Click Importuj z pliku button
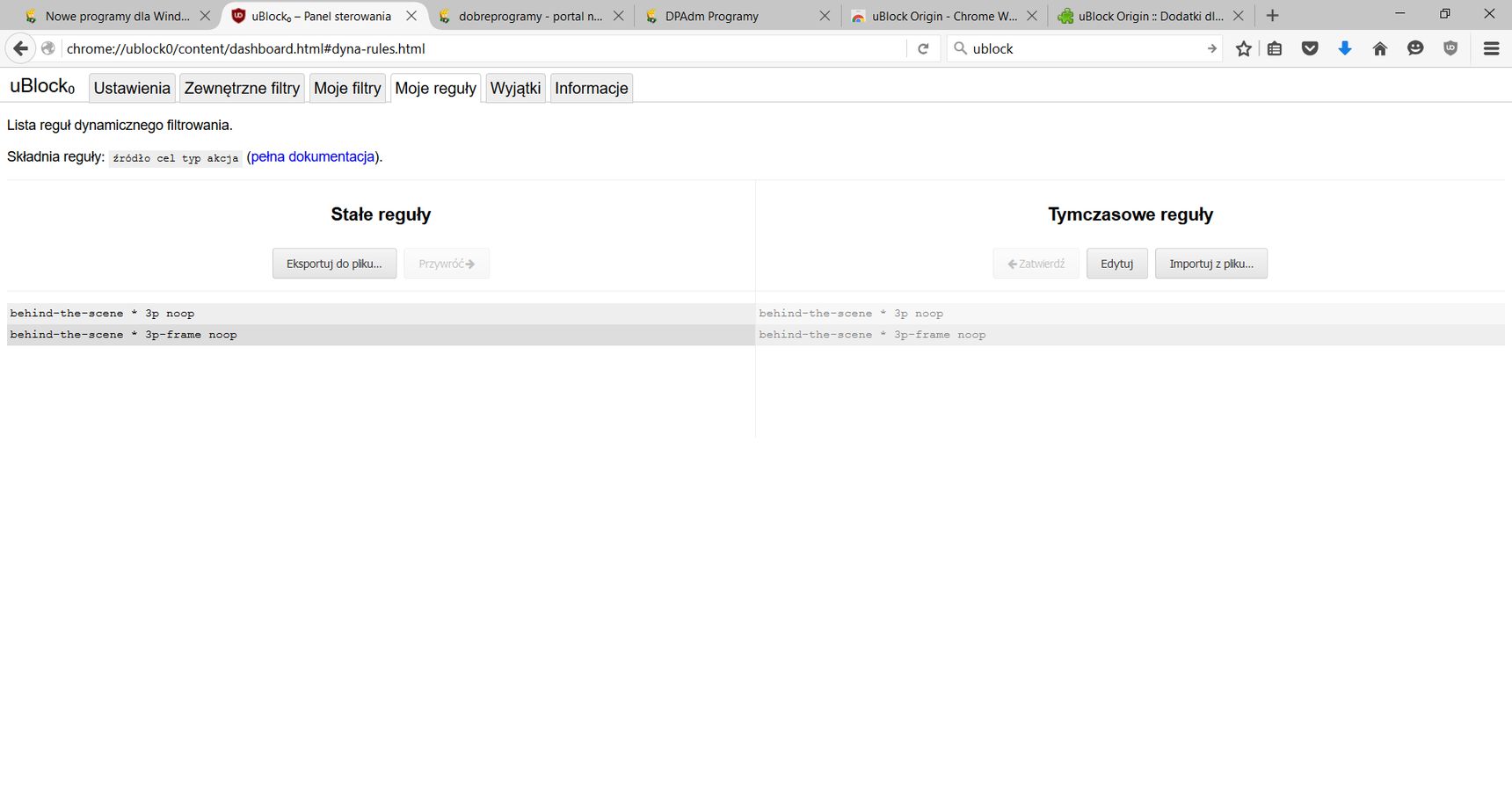Image resolution: width=1512 pixels, height=811 pixels. (1211, 264)
